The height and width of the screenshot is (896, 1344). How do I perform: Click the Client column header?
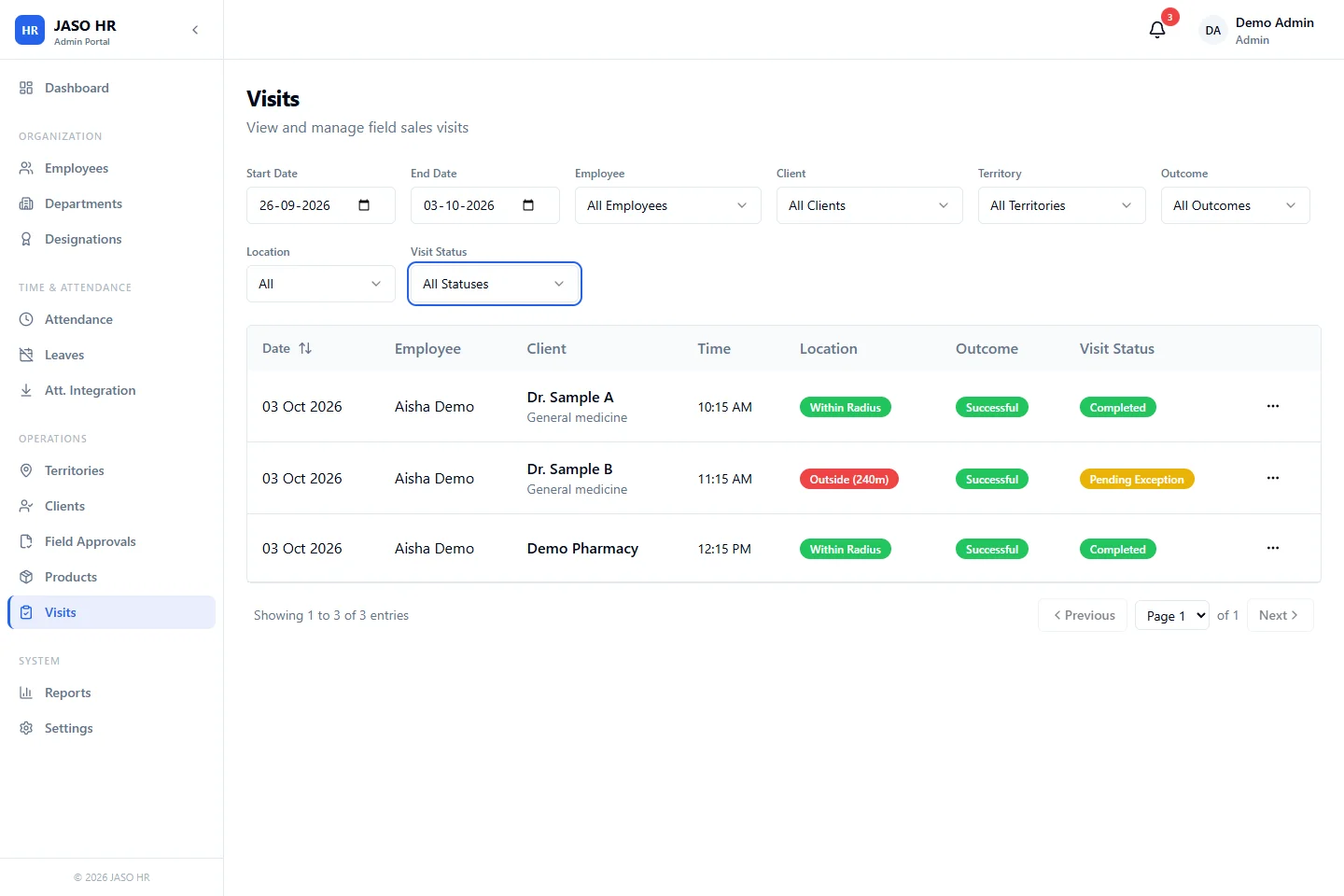pyautogui.click(x=546, y=348)
